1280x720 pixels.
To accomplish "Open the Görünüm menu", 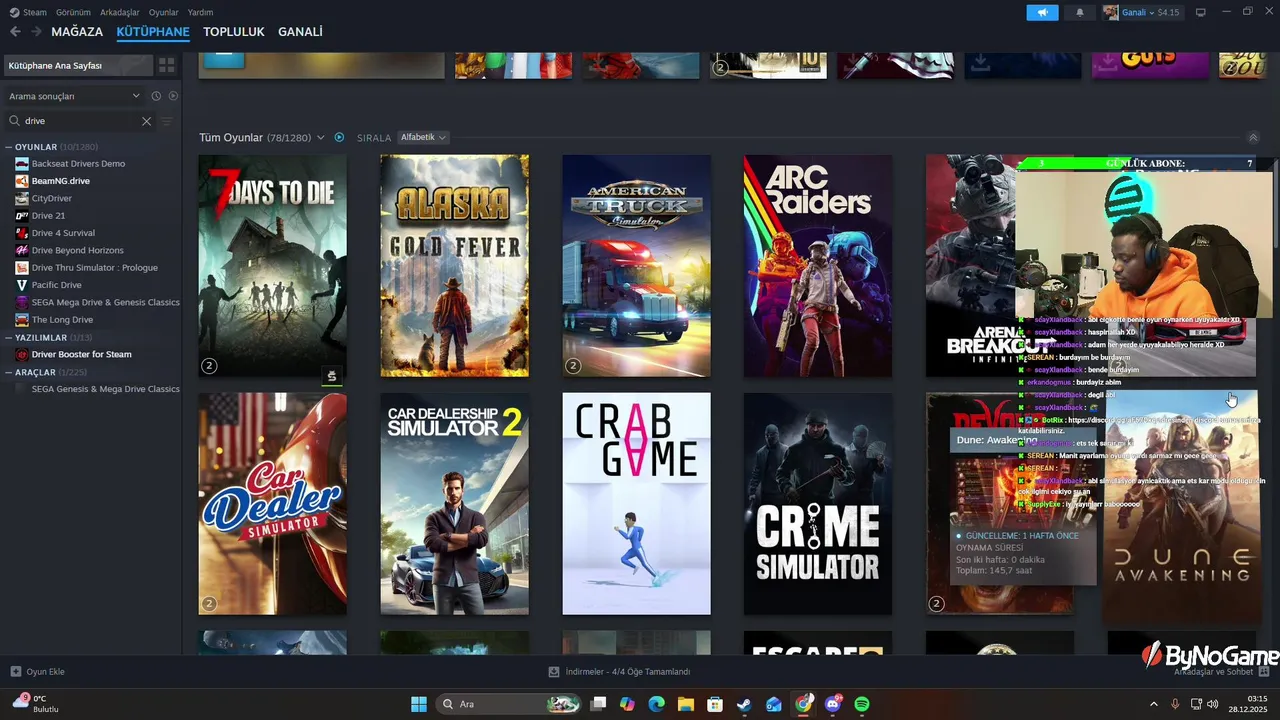I will pos(73,12).
